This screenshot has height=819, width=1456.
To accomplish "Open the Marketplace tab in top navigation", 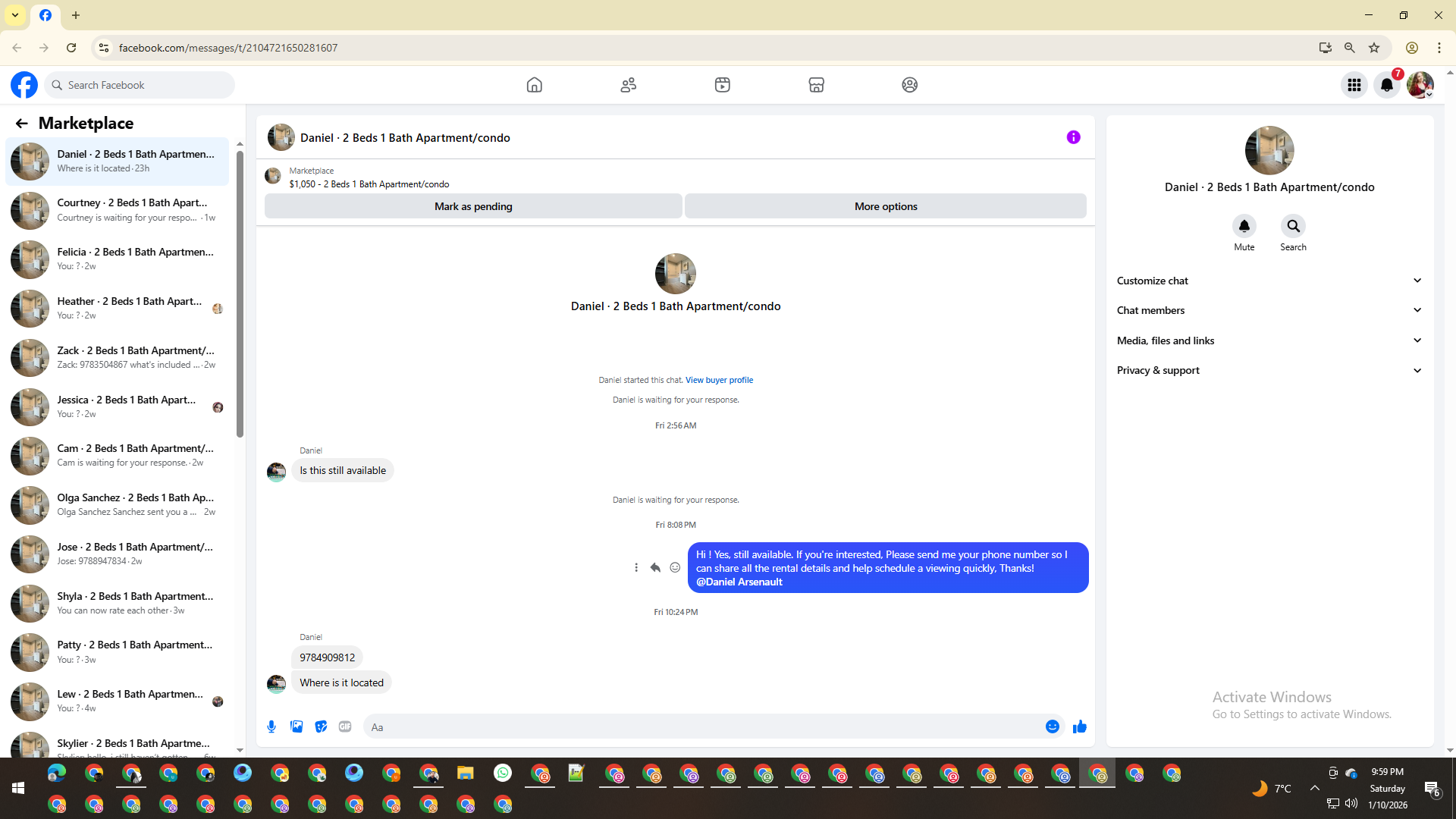I will point(816,85).
